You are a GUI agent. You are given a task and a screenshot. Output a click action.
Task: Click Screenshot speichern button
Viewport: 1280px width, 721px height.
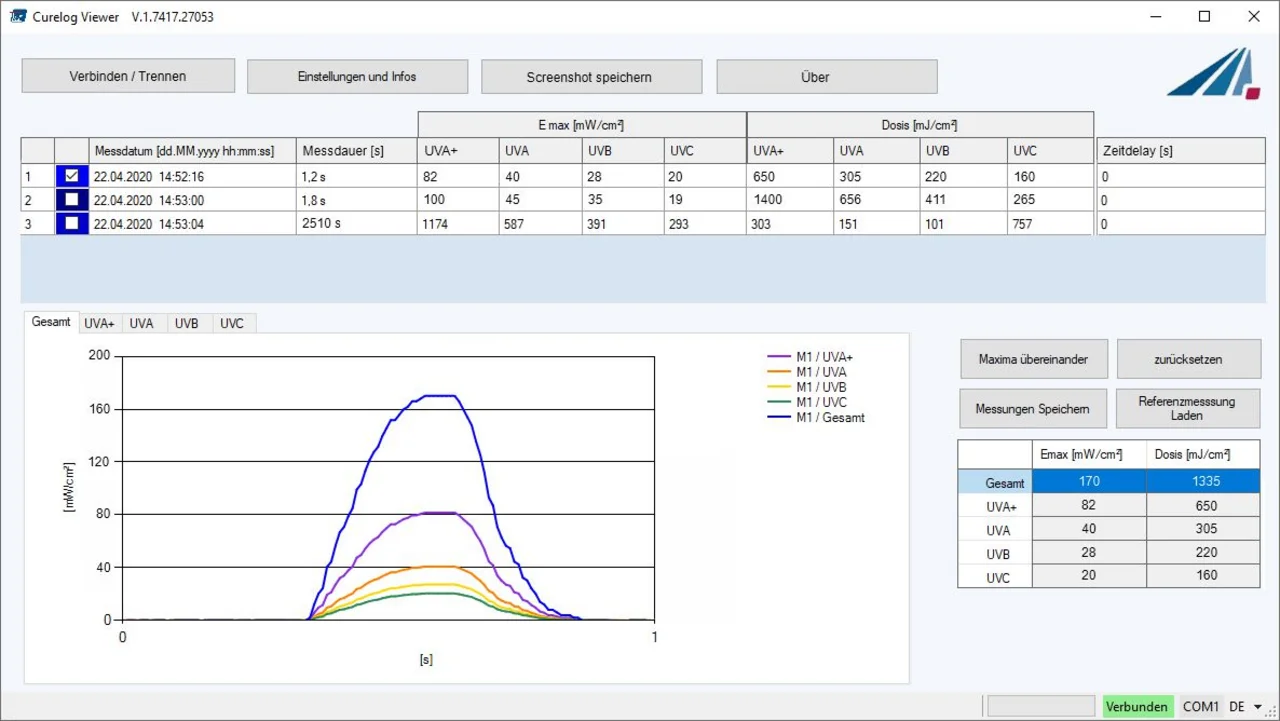[591, 77]
